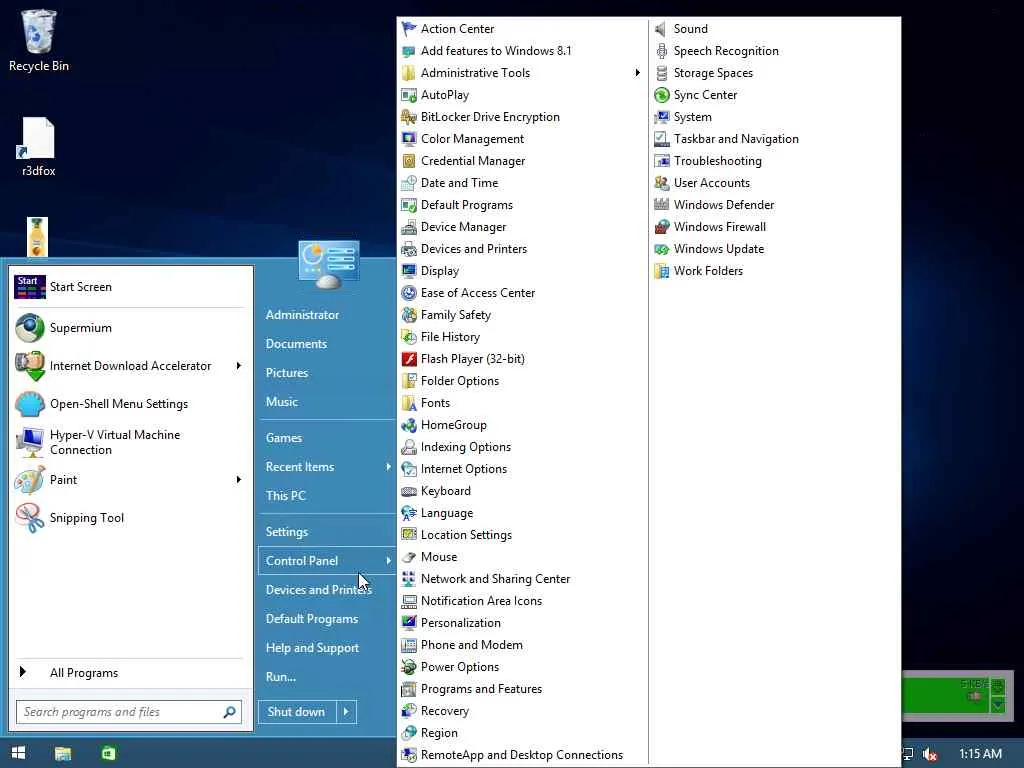
Task: Open Color Management icon
Action: click(409, 139)
